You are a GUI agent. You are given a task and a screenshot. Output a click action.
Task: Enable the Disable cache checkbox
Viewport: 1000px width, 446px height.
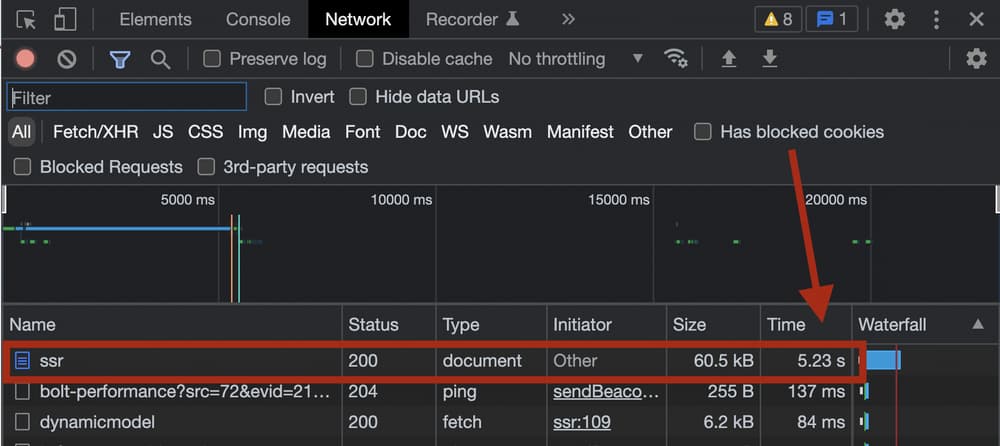coord(364,59)
